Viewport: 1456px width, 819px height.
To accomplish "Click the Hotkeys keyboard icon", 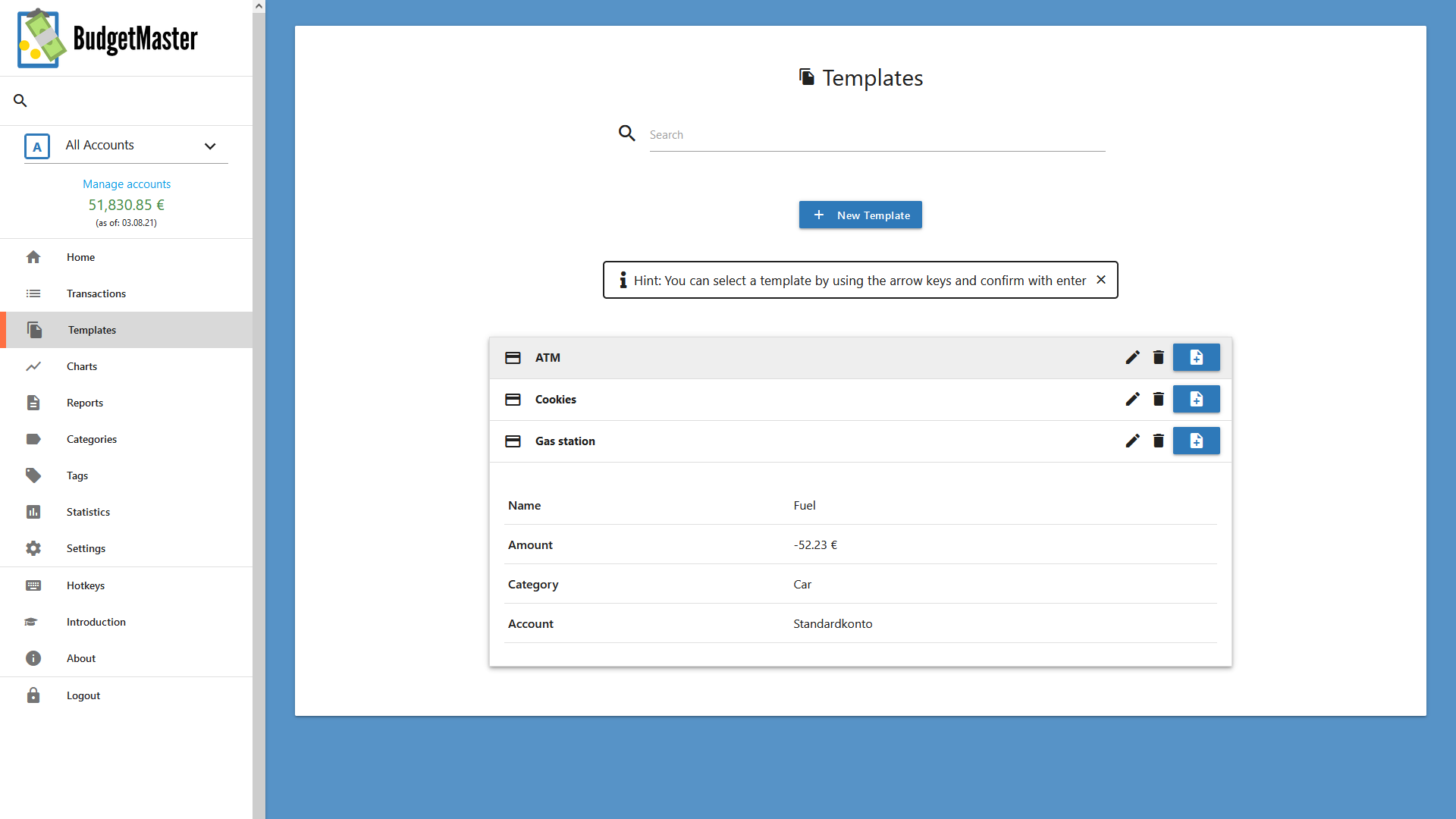I will (x=33, y=585).
